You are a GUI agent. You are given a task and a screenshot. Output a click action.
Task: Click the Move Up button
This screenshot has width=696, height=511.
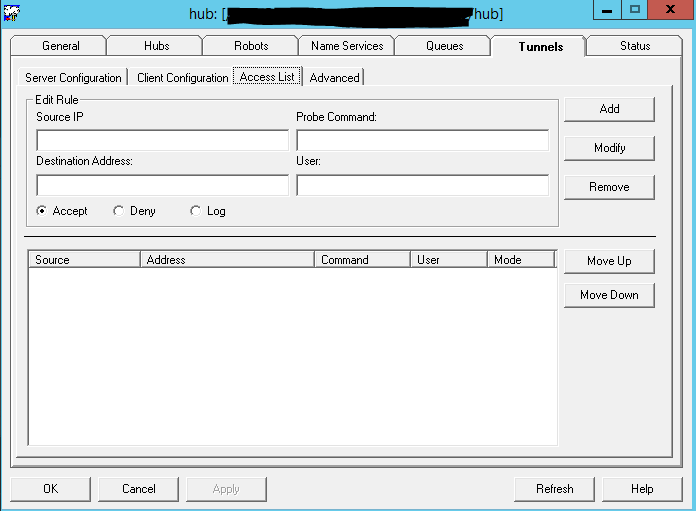coord(609,261)
